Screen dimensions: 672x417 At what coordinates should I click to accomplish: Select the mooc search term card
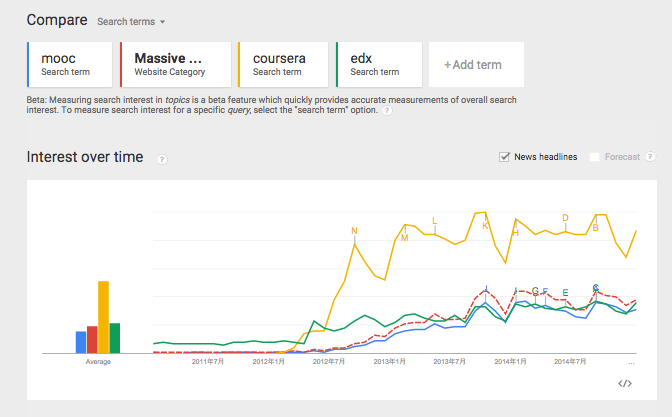tap(69, 64)
